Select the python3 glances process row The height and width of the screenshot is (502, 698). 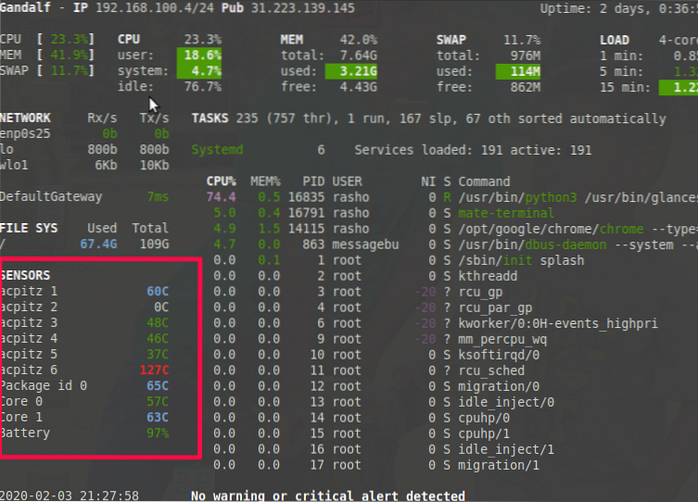click(x=452, y=197)
